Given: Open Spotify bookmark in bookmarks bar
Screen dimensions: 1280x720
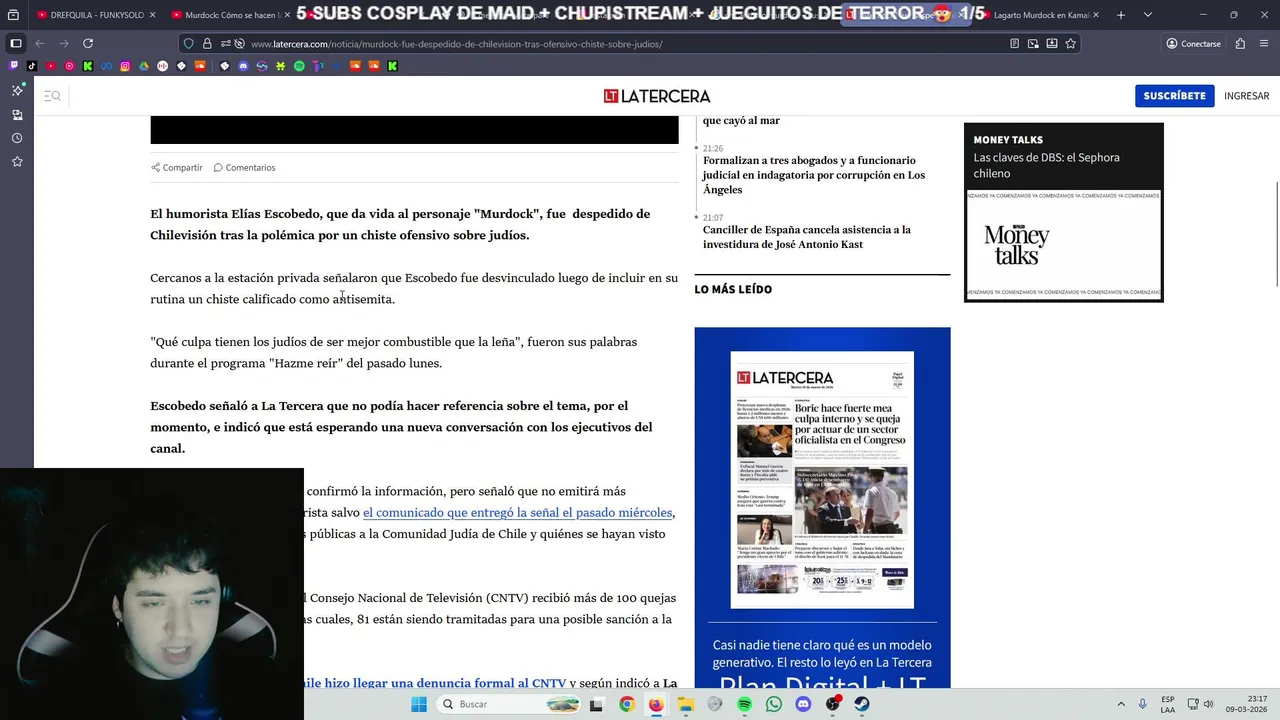Looking at the screenshot, I should 299,66.
